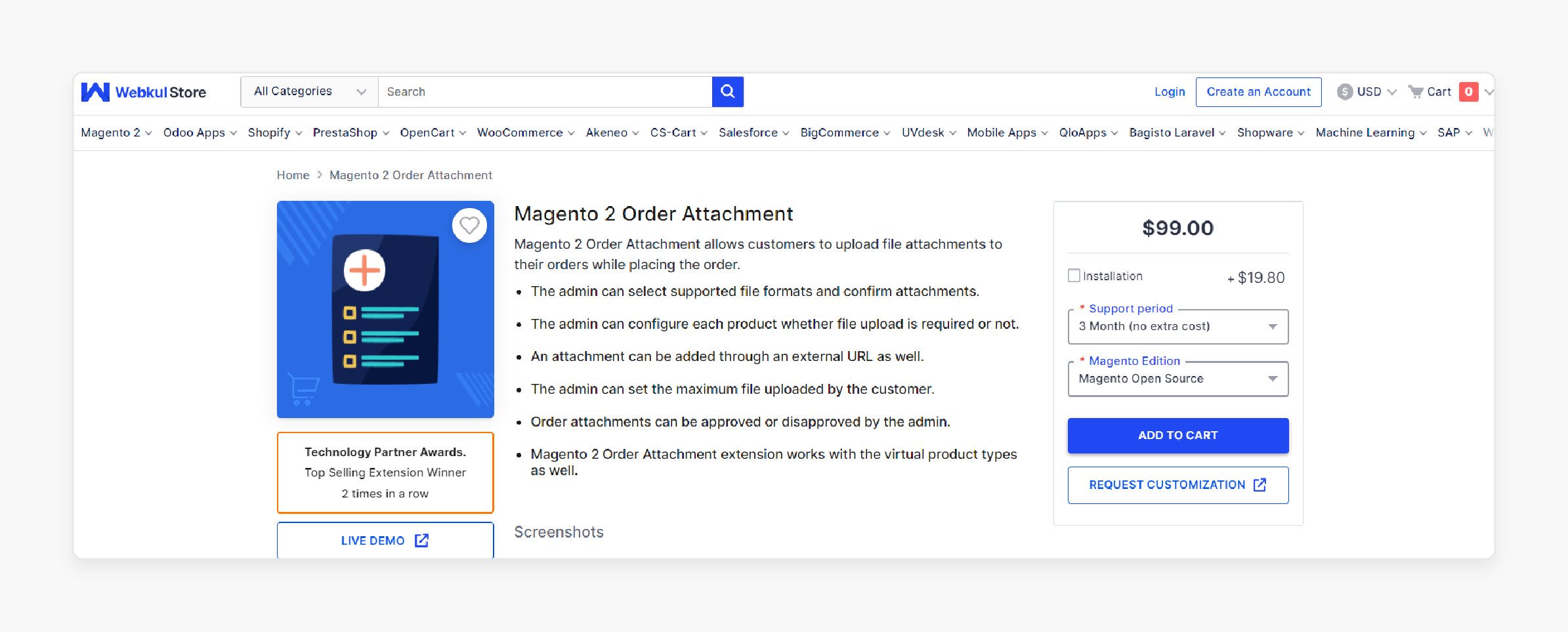Open the Magento Edition dropdown
The height and width of the screenshot is (632, 1568).
point(1178,379)
